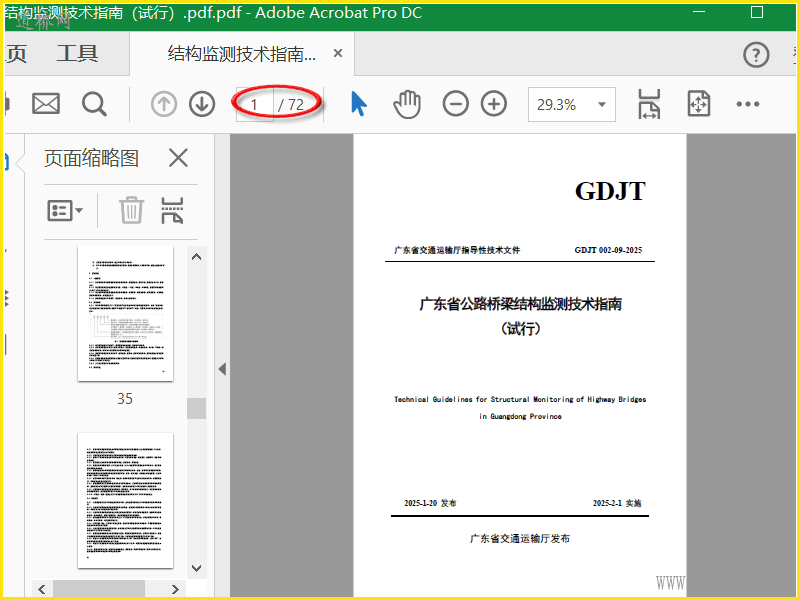This screenshot has width=800, height=600.
Task: Click 广东省交通运输厅指导性技术文件 header text
Action: click(x=457, y=250)
